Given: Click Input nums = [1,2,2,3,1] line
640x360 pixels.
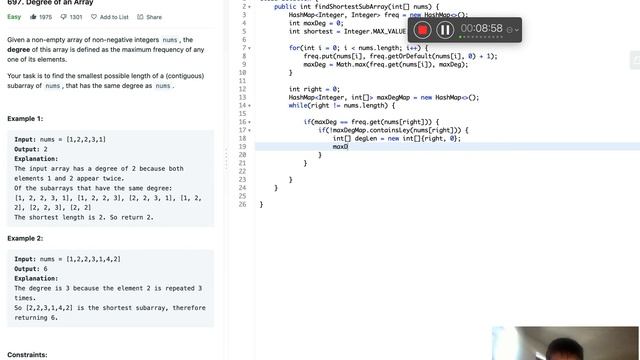Looking at the screenshot, I should point(60,140).
